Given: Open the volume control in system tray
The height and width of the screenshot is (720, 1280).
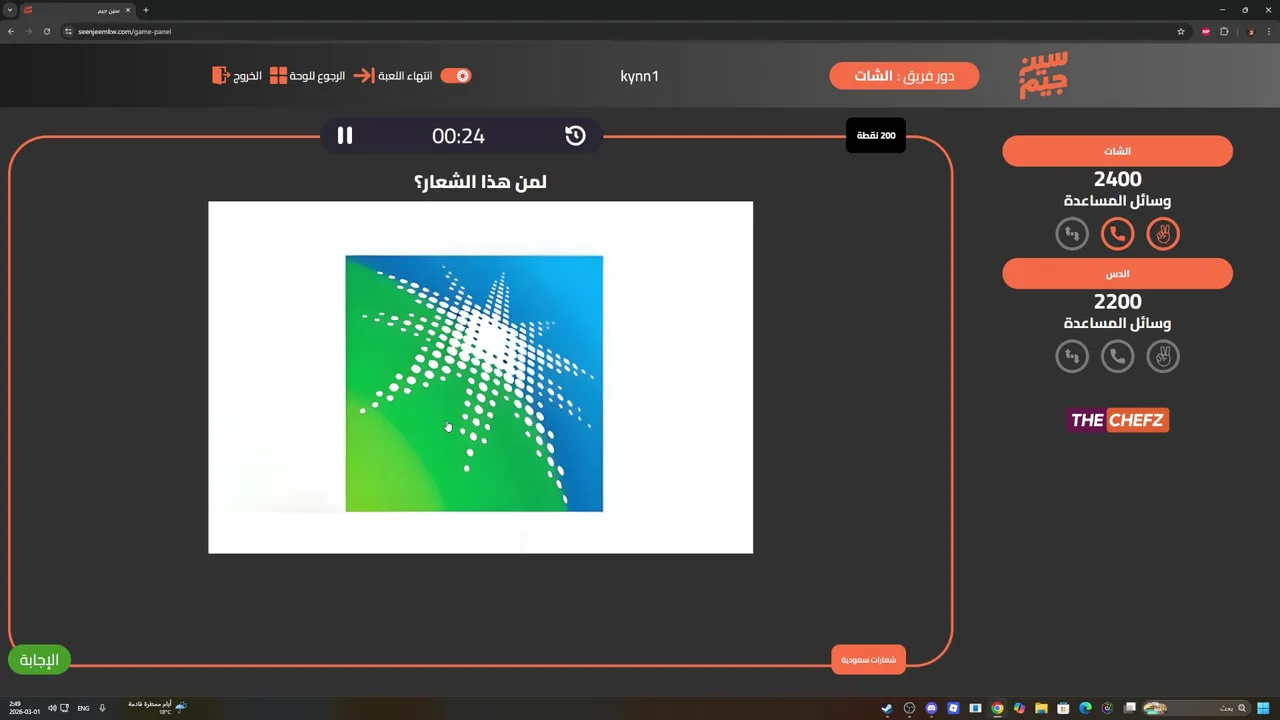Looking at the screenshot, I should click(50, 708).
